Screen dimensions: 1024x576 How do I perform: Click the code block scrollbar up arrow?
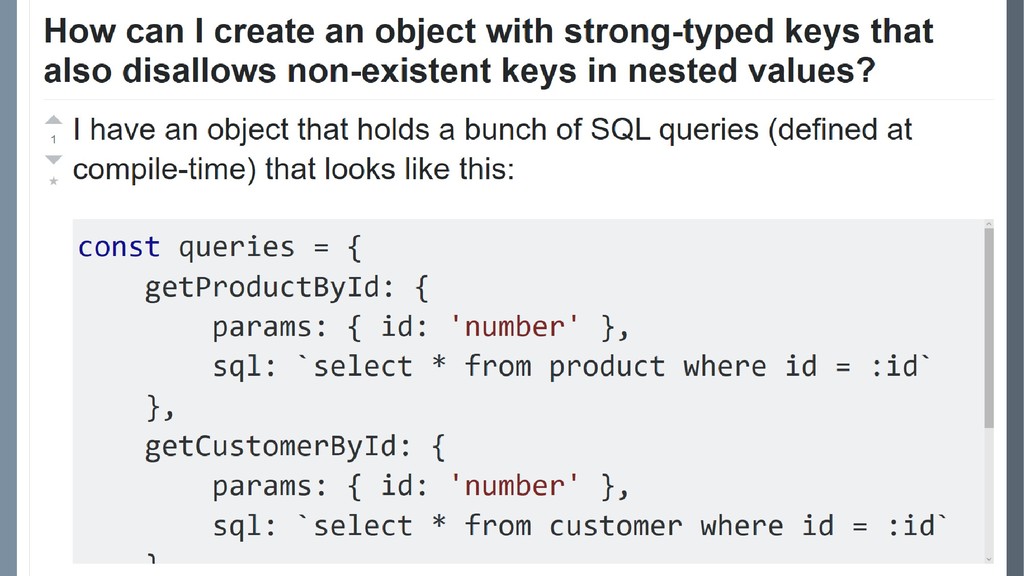tap(989, 225)
